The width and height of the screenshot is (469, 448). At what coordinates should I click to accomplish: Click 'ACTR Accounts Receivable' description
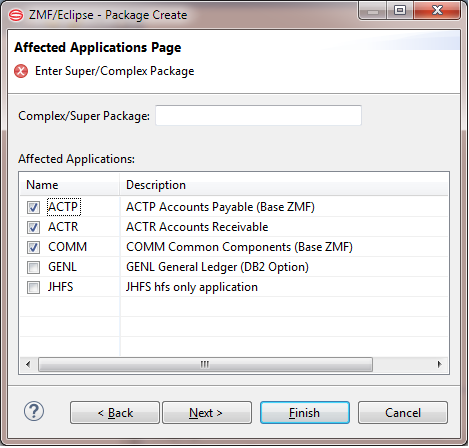pos(197,227)
